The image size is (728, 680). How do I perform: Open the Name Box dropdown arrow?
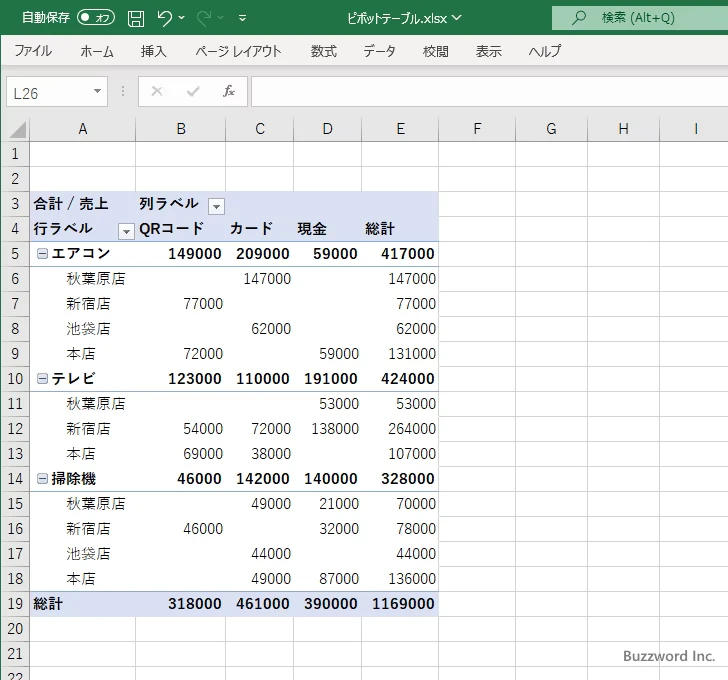pos(98,91)
